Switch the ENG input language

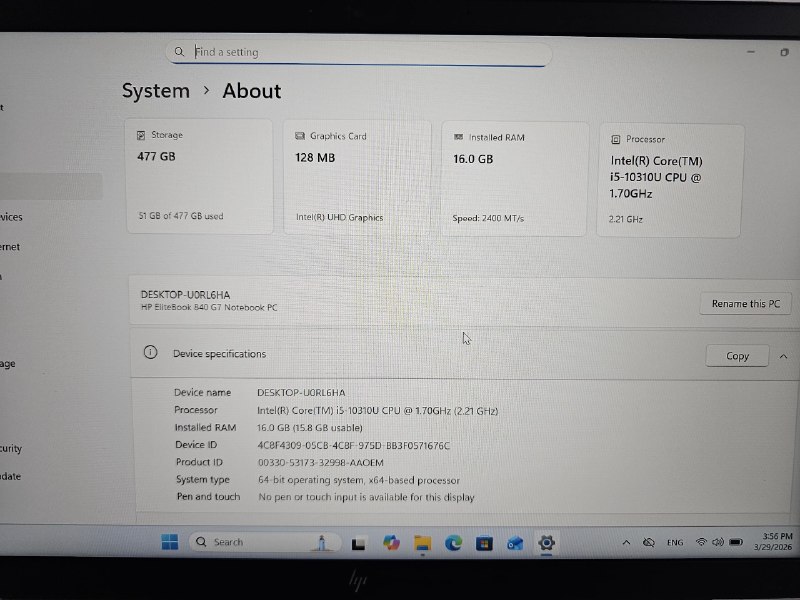click(x=675, y=542)
